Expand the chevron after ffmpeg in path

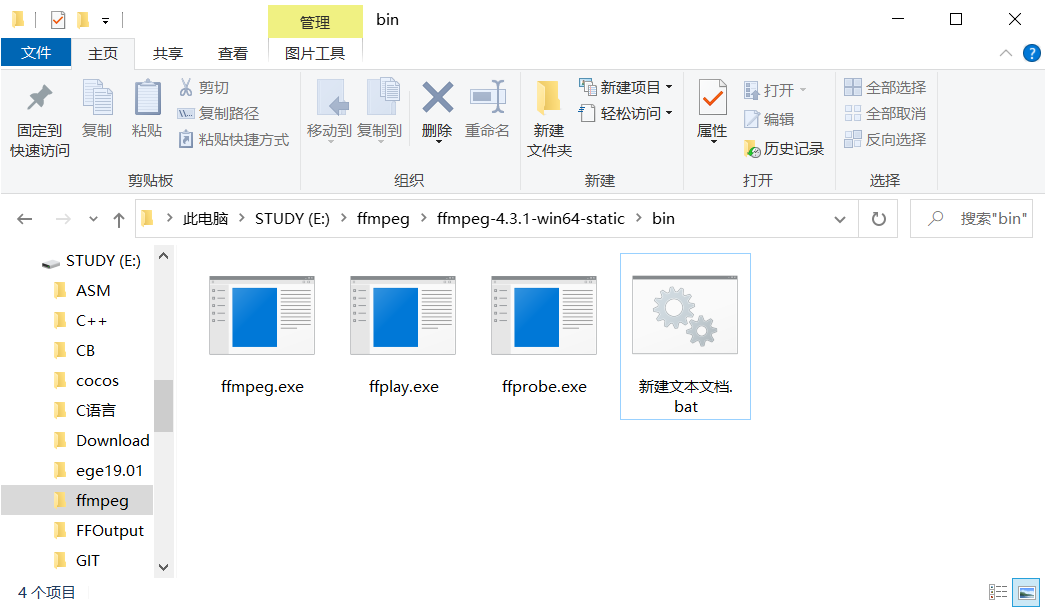(x=424, y=218)
